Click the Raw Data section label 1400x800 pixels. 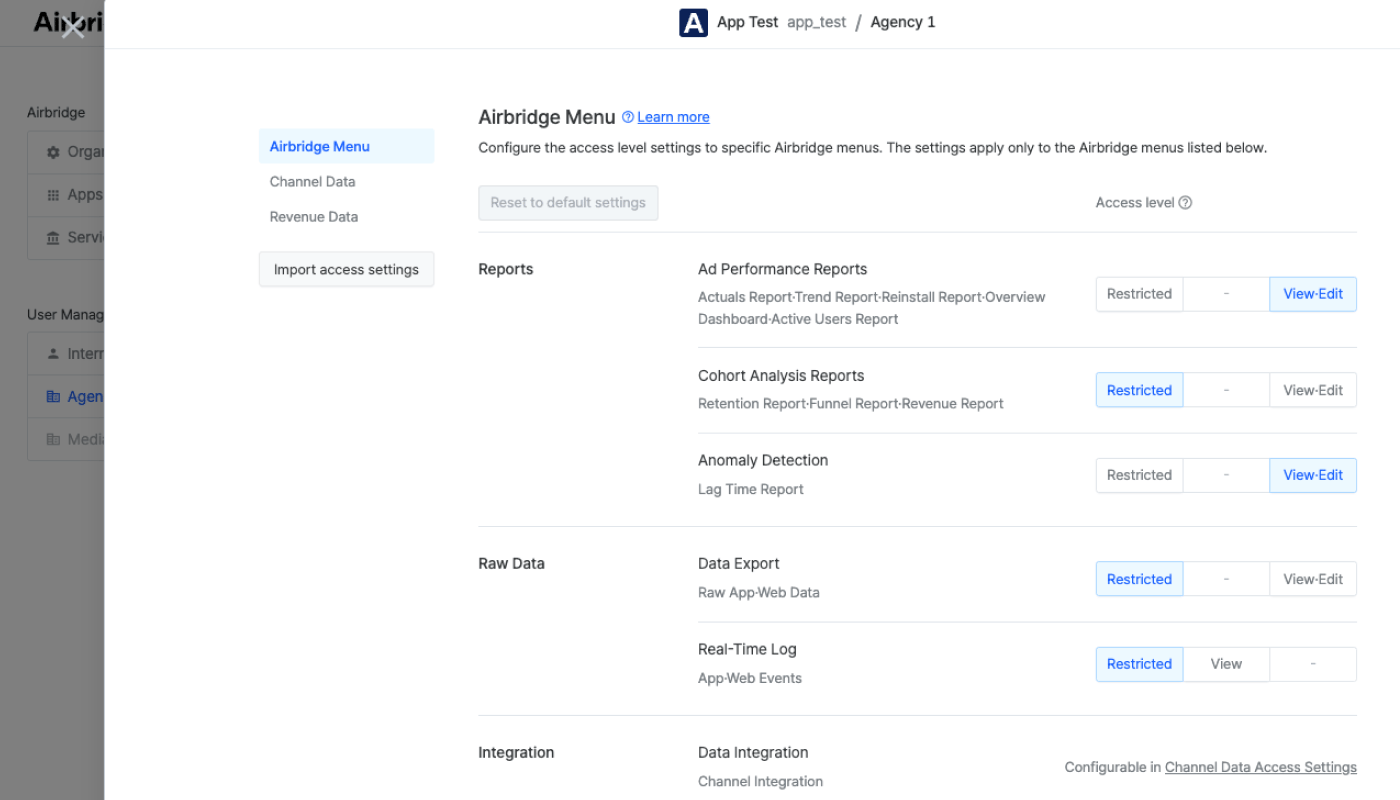tap(512, 563)
